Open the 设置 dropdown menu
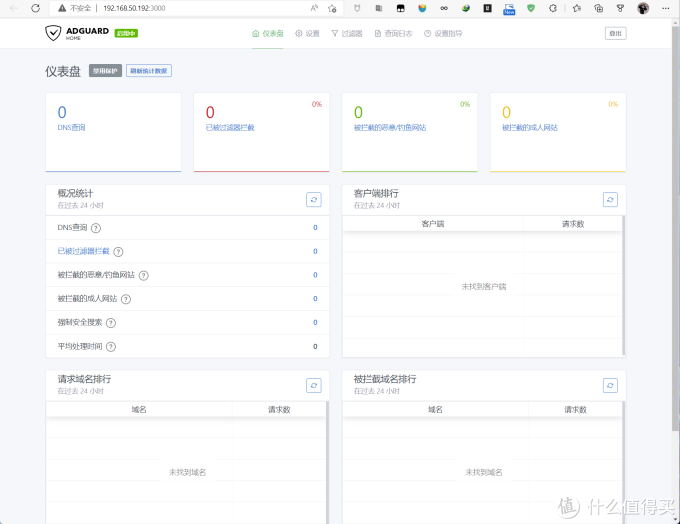 click(308, 33)
